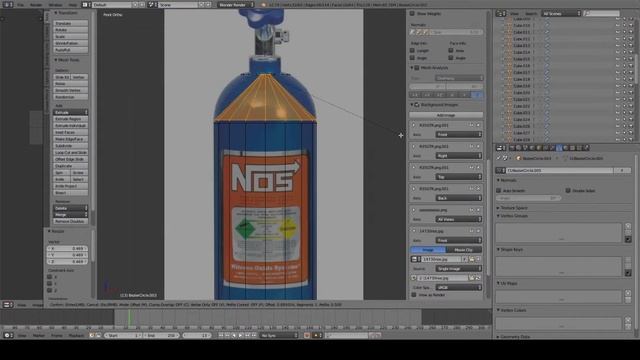The width and height of the screenshot is (640, 360).
Task: Open the File menu
Action: 20,5
